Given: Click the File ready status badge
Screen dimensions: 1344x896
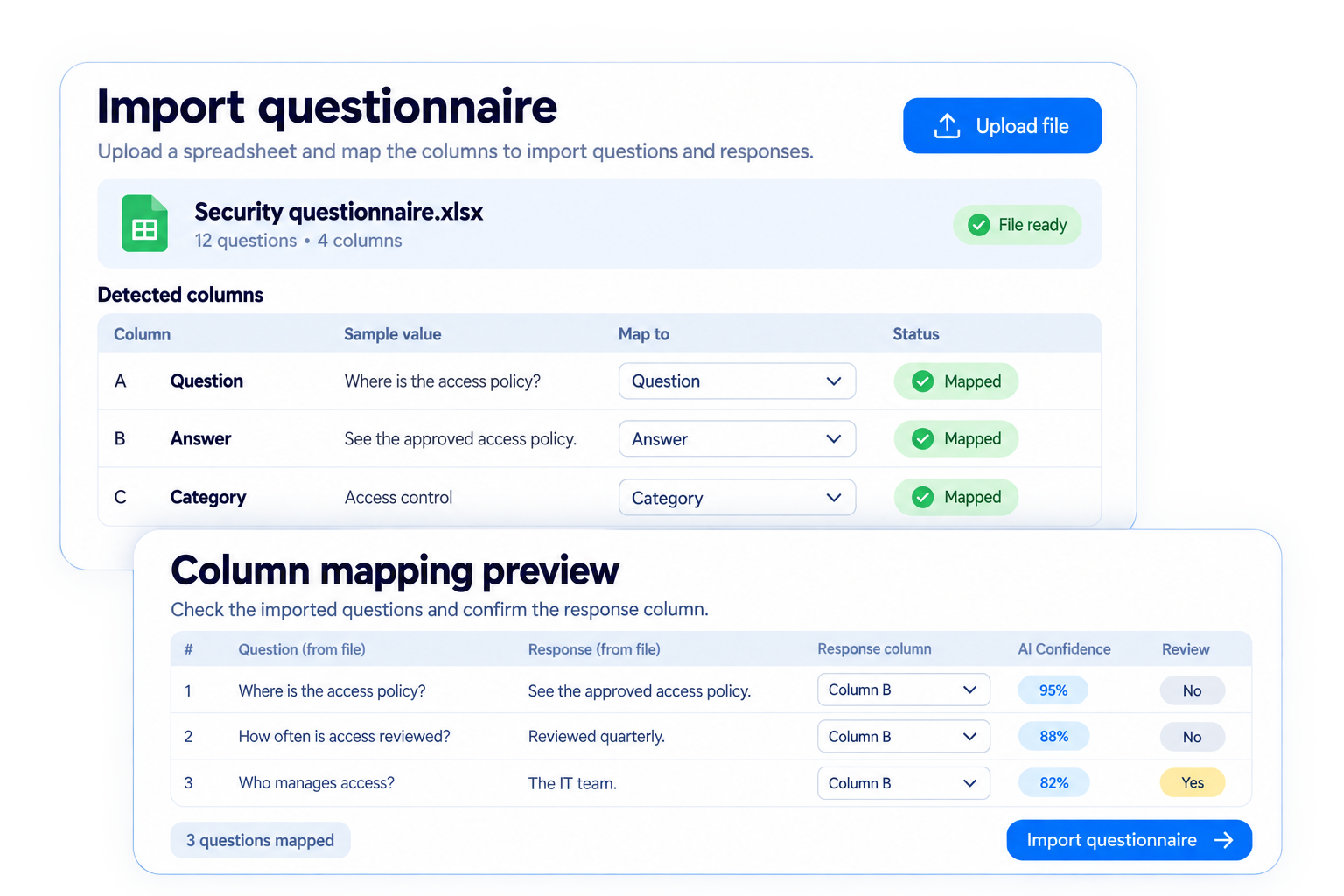Looking at the screenshot, I should click(1017, 225).
